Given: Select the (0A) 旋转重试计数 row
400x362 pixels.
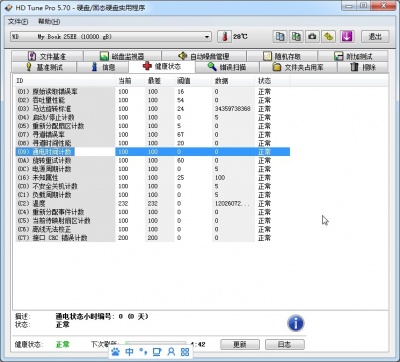Looking at the screenshot, I should [153, 160].
